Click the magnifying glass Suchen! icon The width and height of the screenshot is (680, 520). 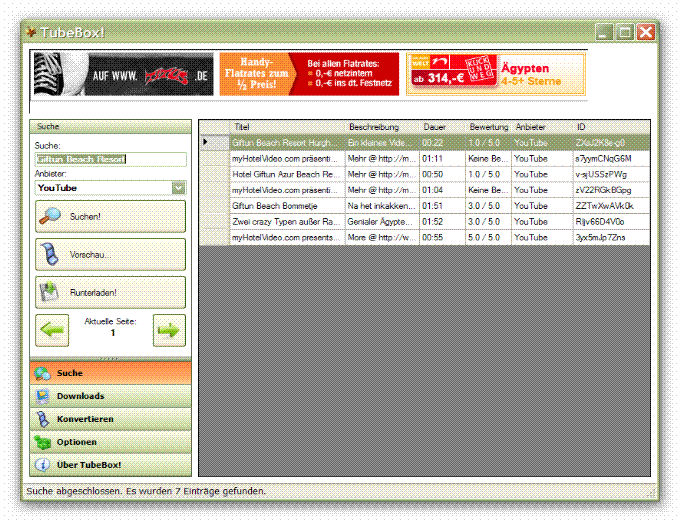click(50, 215)
